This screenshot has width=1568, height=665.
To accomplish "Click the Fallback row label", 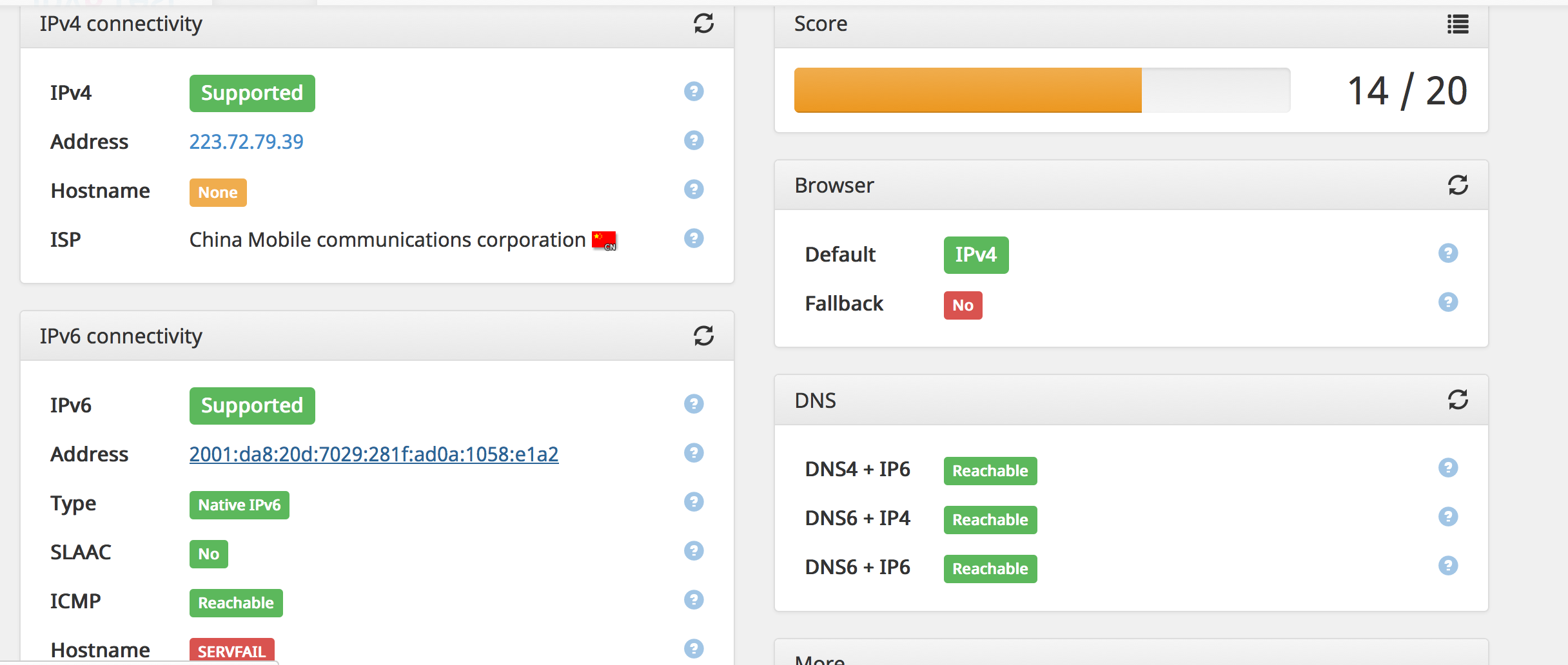I will click(x=844, y=304).
